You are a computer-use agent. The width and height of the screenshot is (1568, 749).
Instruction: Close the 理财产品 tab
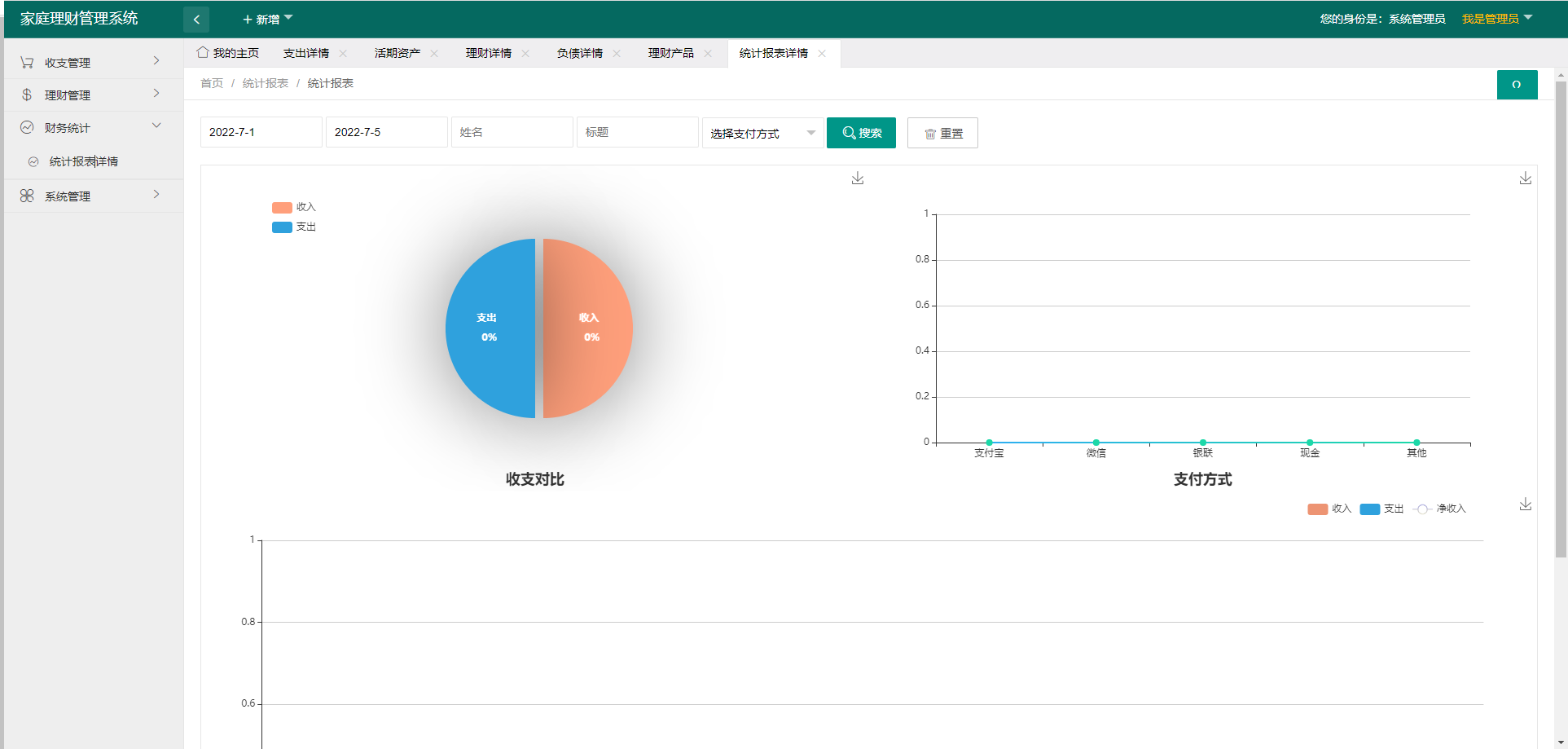tap(708, 54)
